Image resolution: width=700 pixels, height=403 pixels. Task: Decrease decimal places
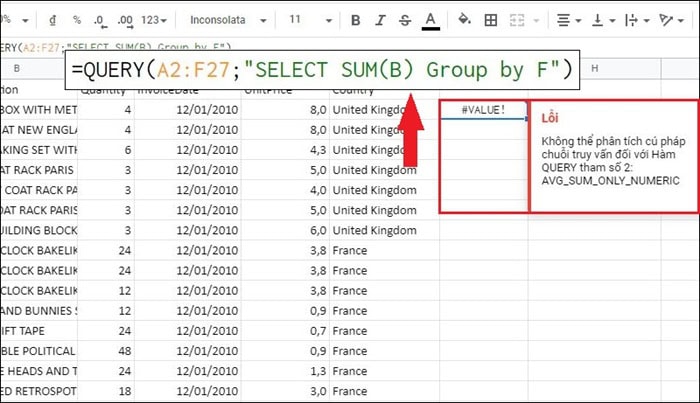pyautogui.click(x=101, y=20)
